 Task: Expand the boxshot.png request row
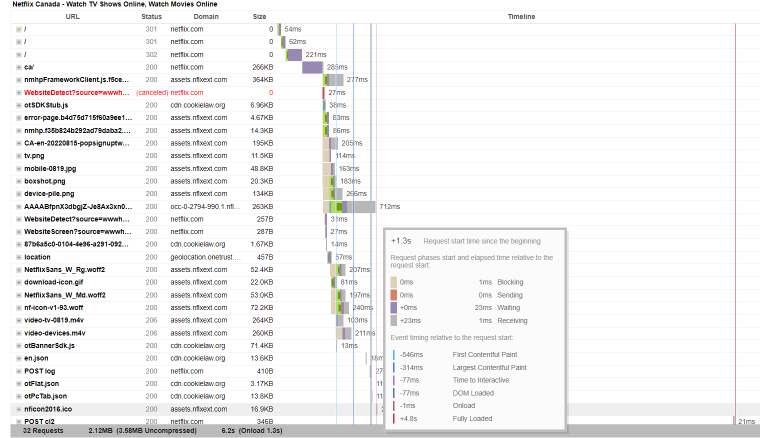pos(18,181)
